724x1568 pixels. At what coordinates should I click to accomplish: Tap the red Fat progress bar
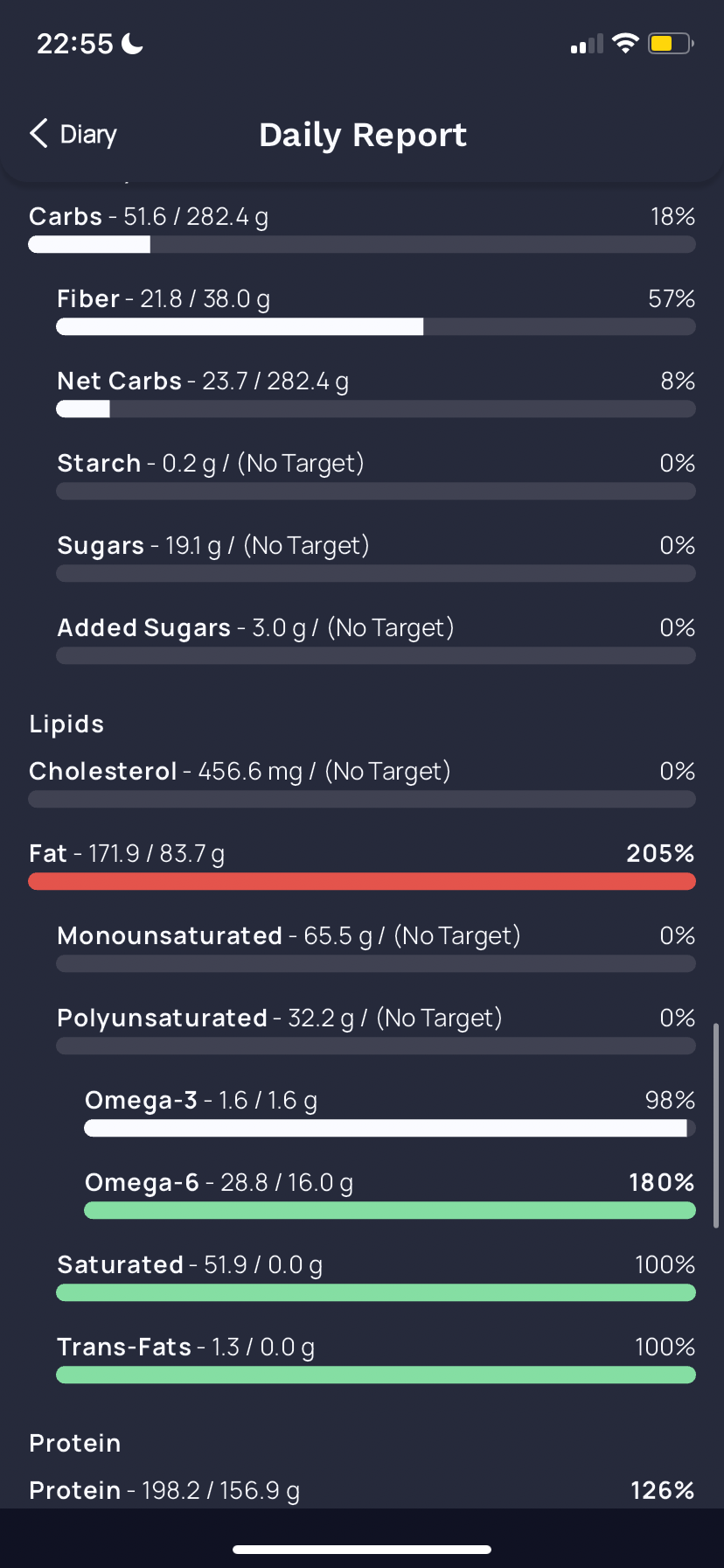coord(362,882)
